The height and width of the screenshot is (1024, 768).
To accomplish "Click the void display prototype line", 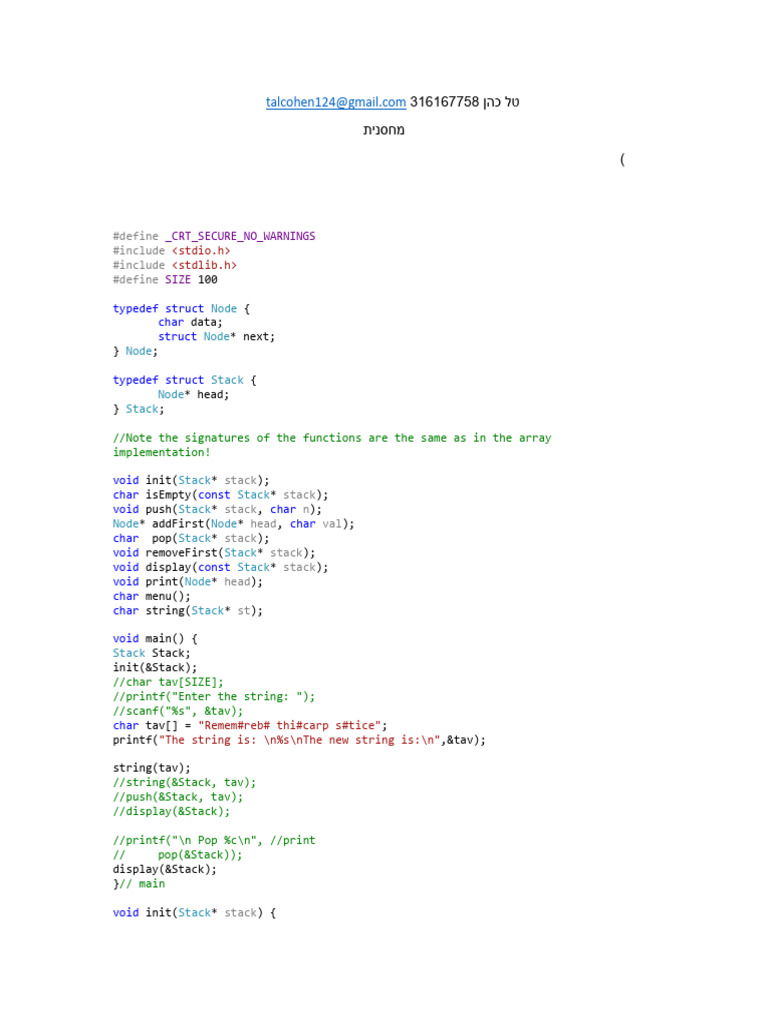I will coord(221,567).
